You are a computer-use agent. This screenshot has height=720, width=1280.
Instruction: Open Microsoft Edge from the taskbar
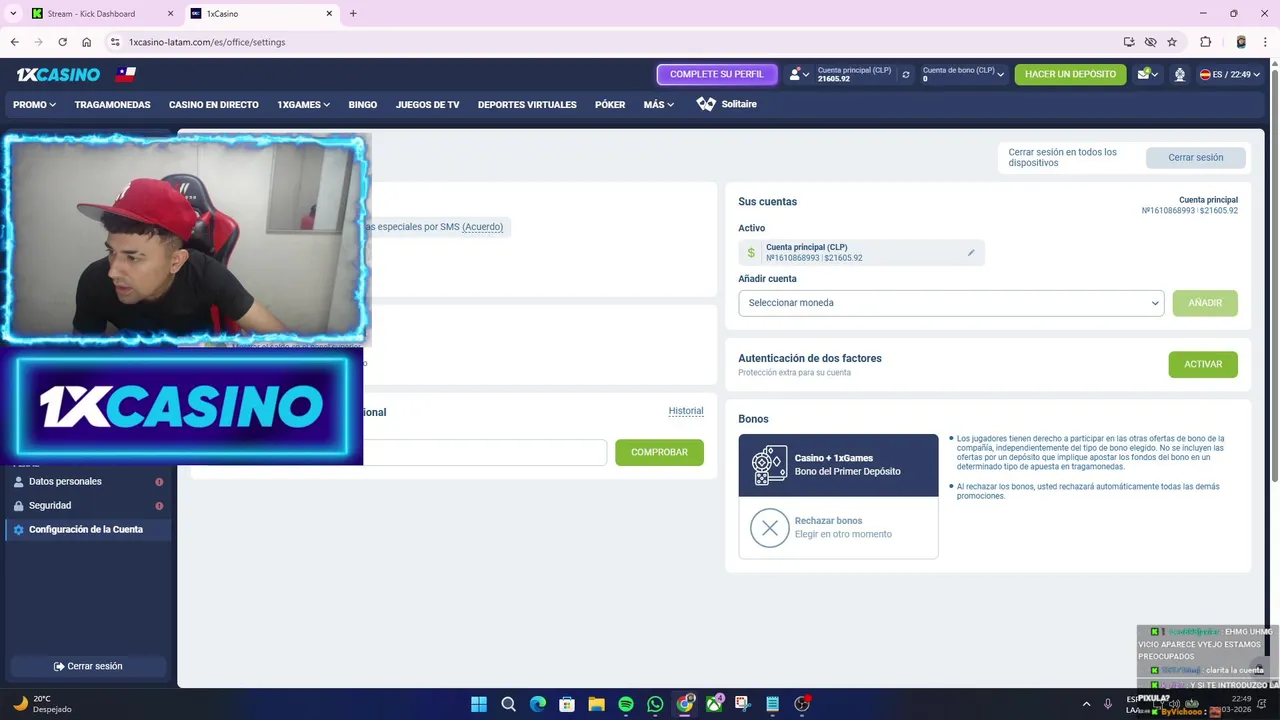tap(538, 704)
